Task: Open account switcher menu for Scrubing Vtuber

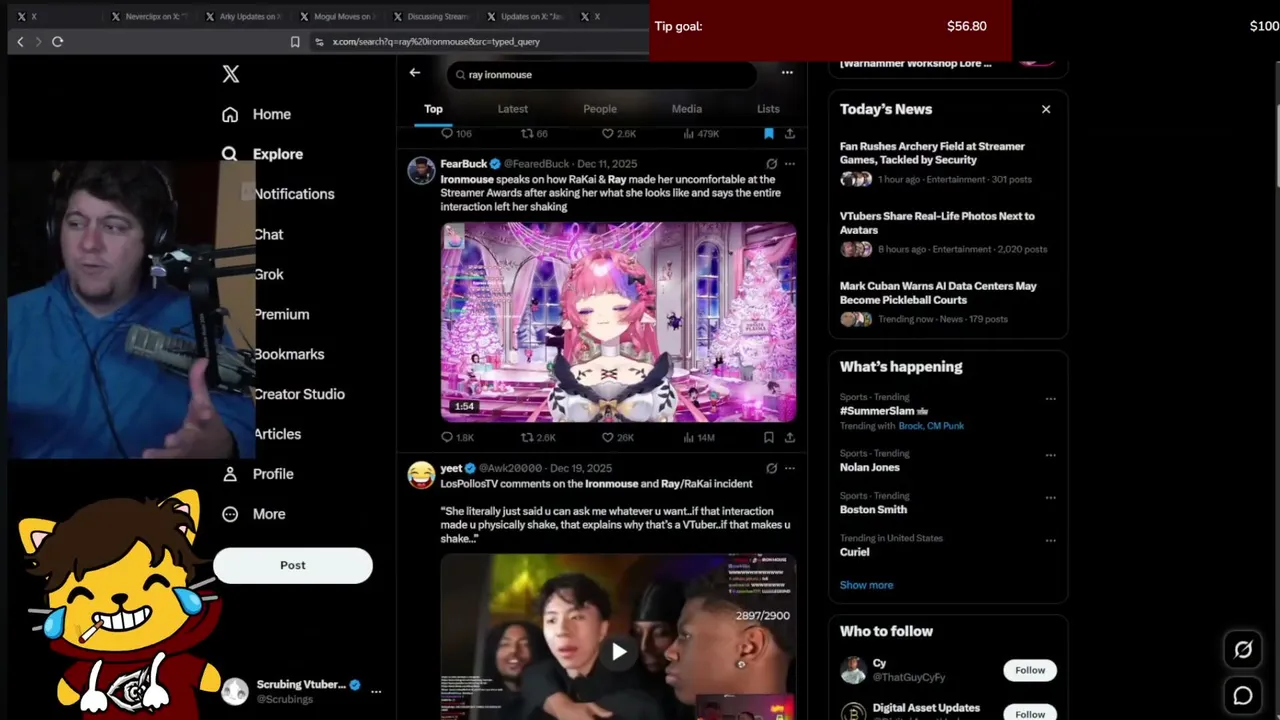Action: click(376, 691)
